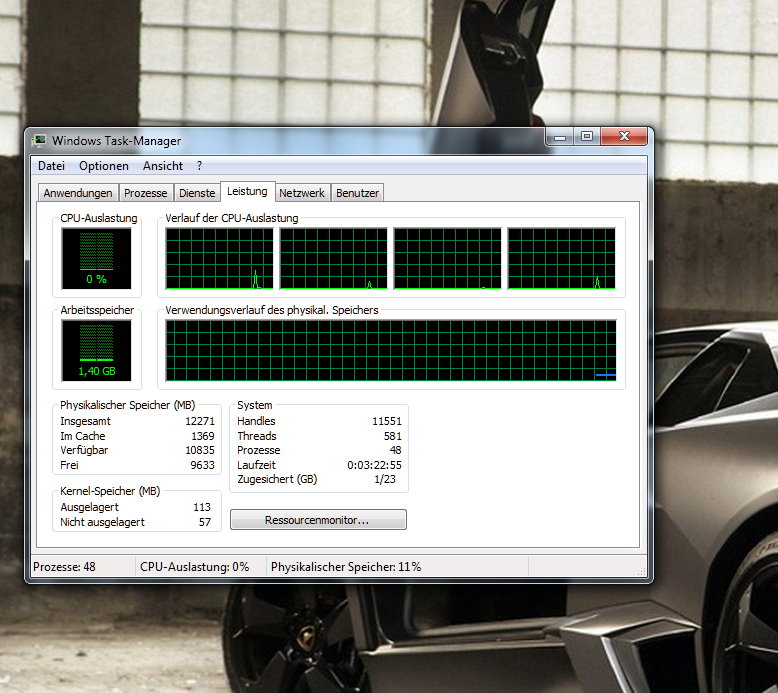
Task: Click the status bar text Prozesse: 48
Action: (x=64, y=567)
